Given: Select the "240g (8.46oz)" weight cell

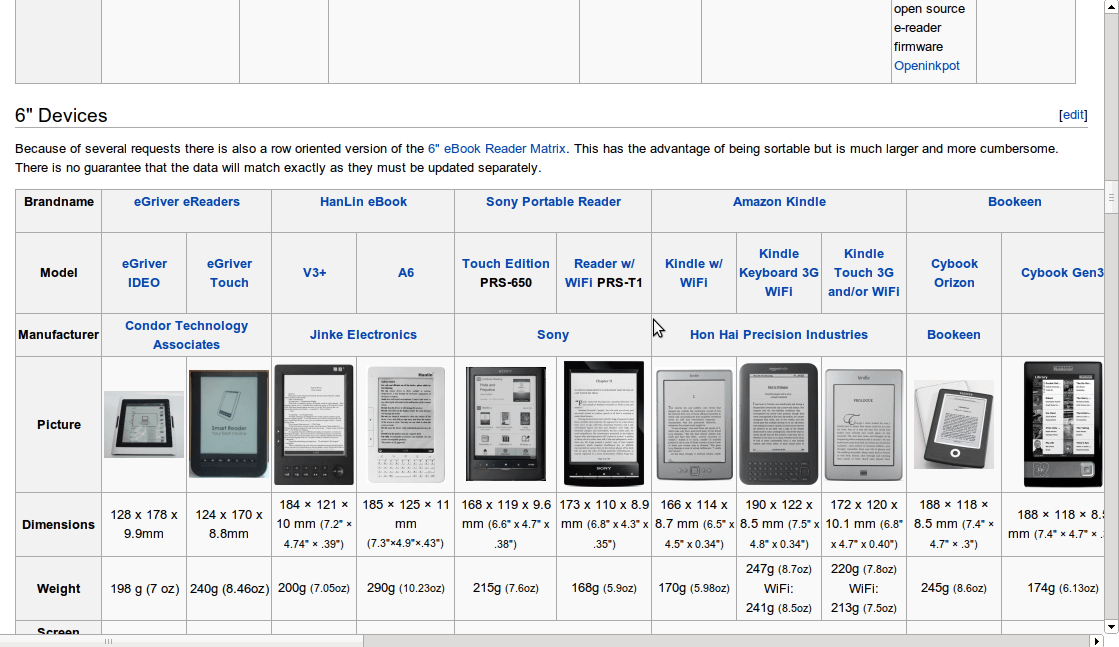Looking at the screenshot, I should click(x=229, y=589).
